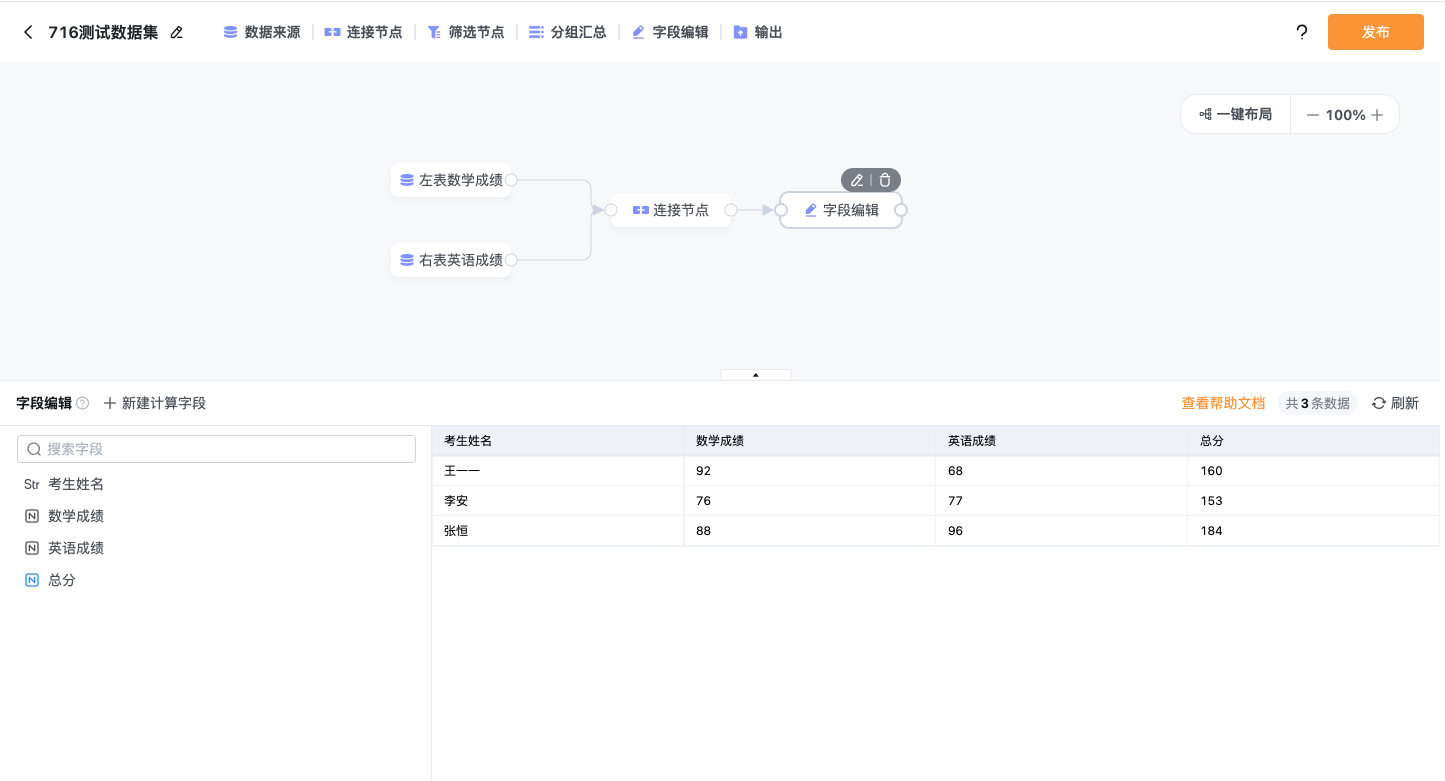Click 英语成绩 value 68
The height and width of the screenshot is (781, 1445).
click(x=1062, y=471)
